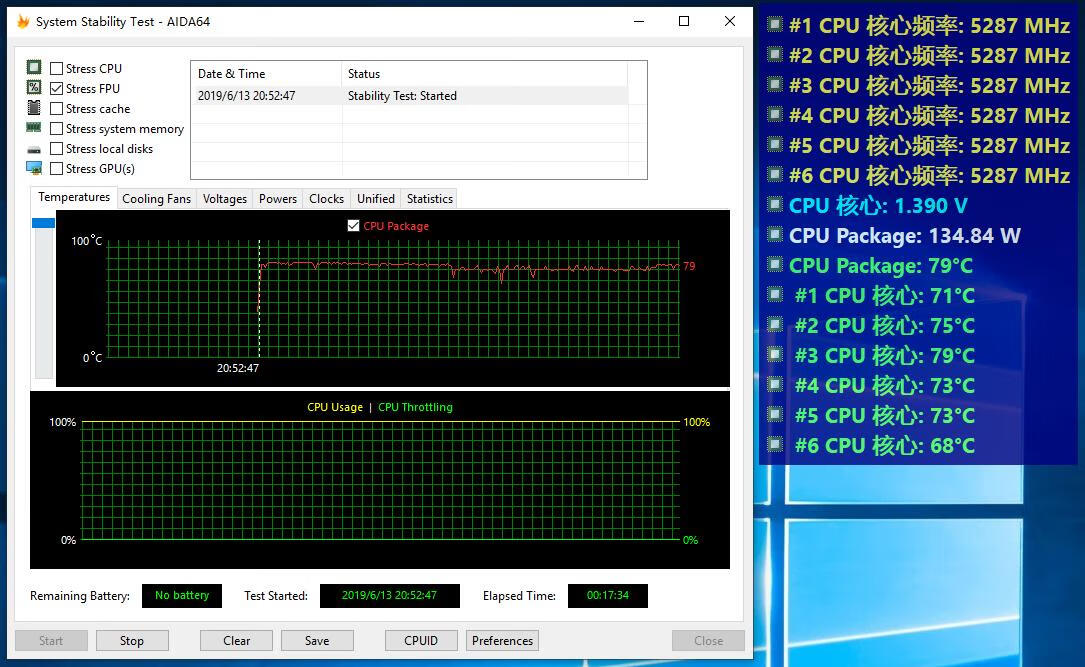
Task: Click the RAM module icon beside Stress system memory
Action: [34, 127]
